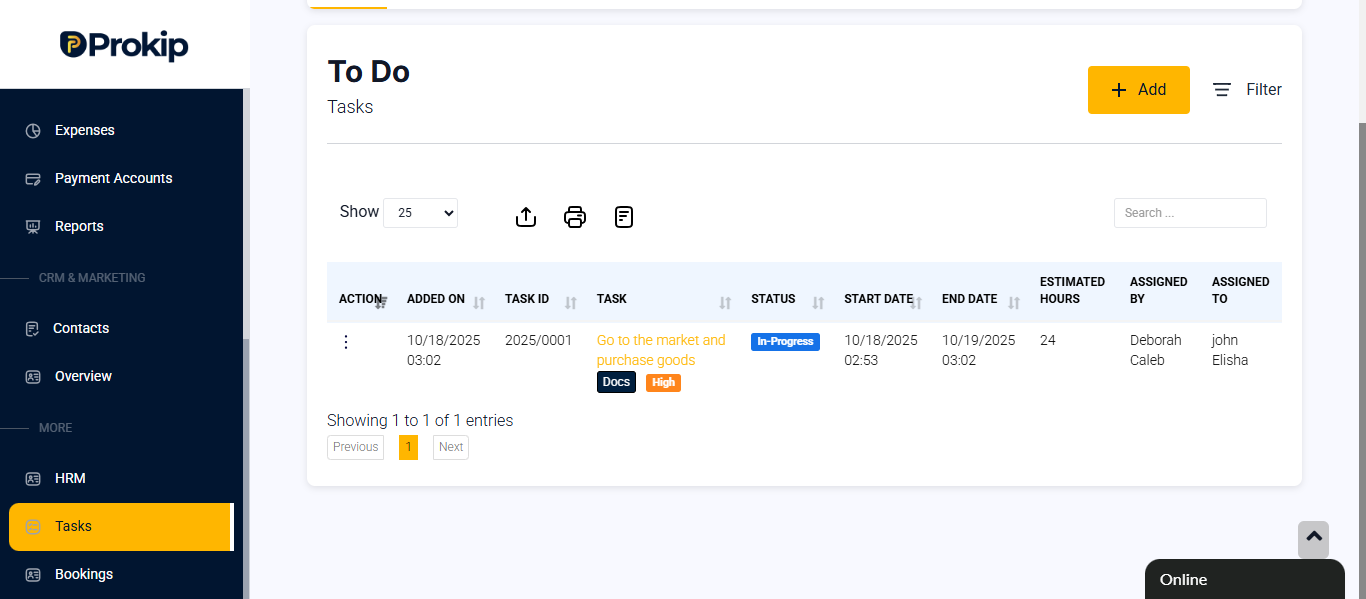
Task: Click the Reports presentation icon
Action: tap(33, 227)
